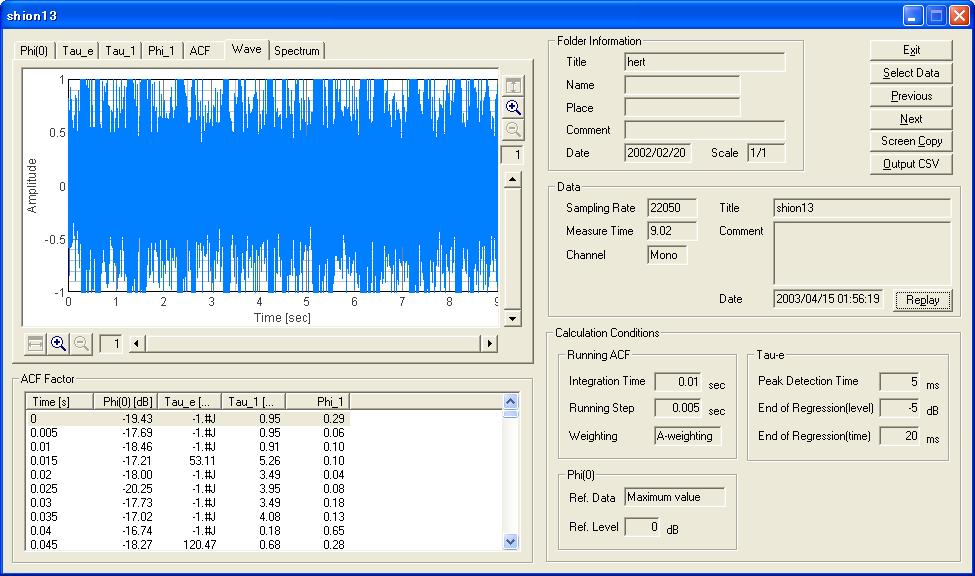Click the vertical fit-to-height icon
Viewport: 975px width, 576px height.
click(513, 86)
